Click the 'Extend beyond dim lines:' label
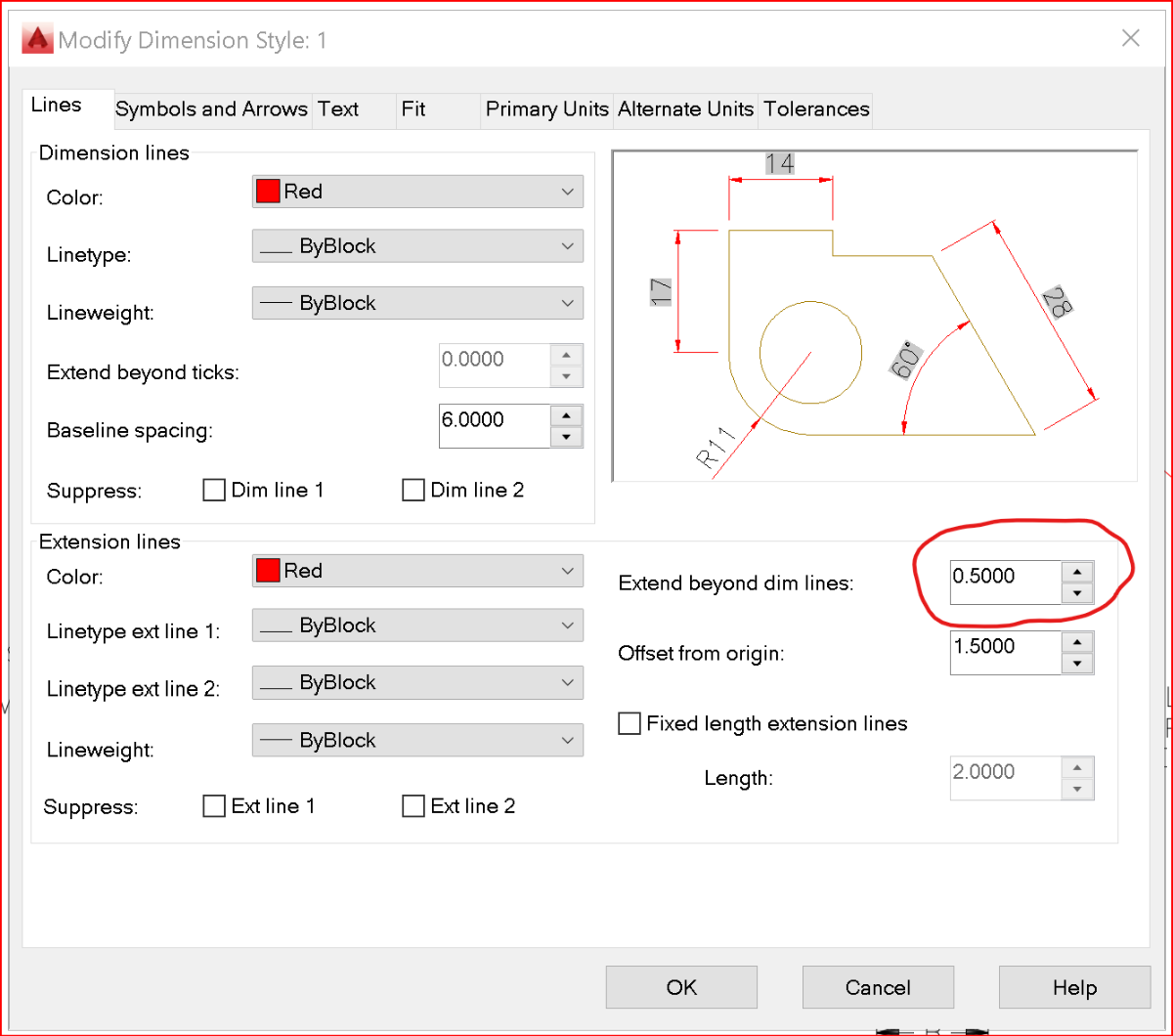This screenshot has width=1173, height=1036. (736, 583)
